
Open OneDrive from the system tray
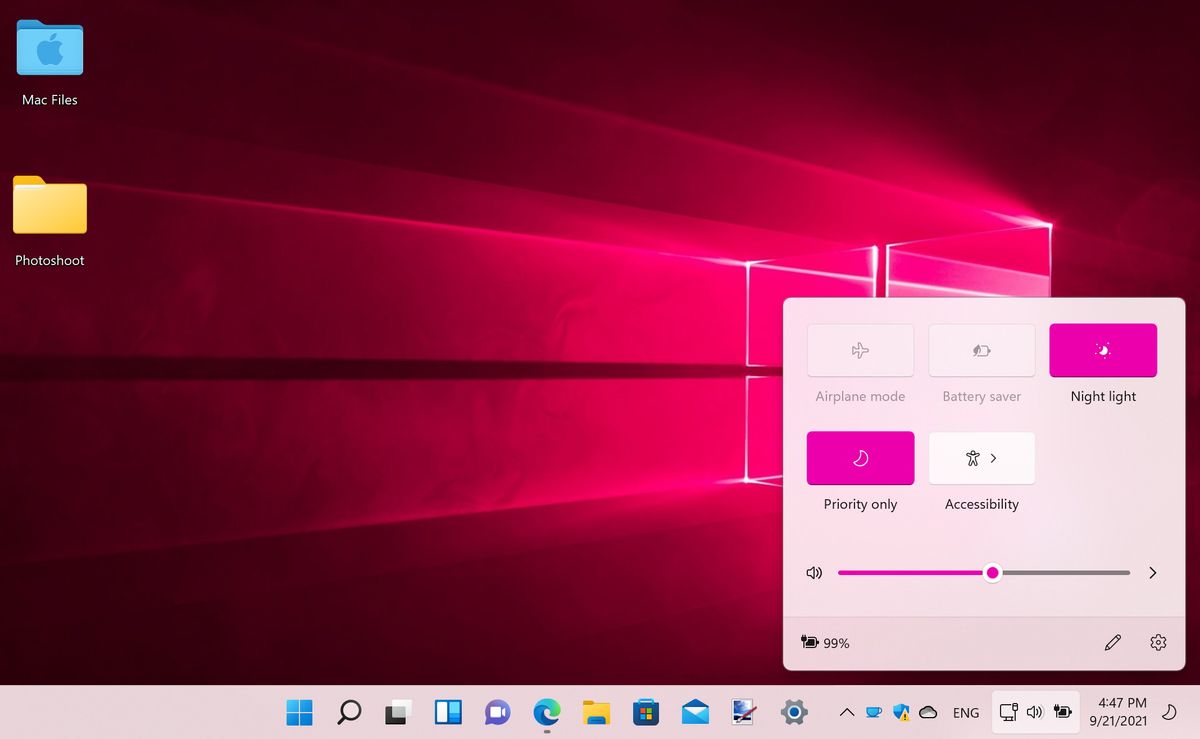(928, 712)
